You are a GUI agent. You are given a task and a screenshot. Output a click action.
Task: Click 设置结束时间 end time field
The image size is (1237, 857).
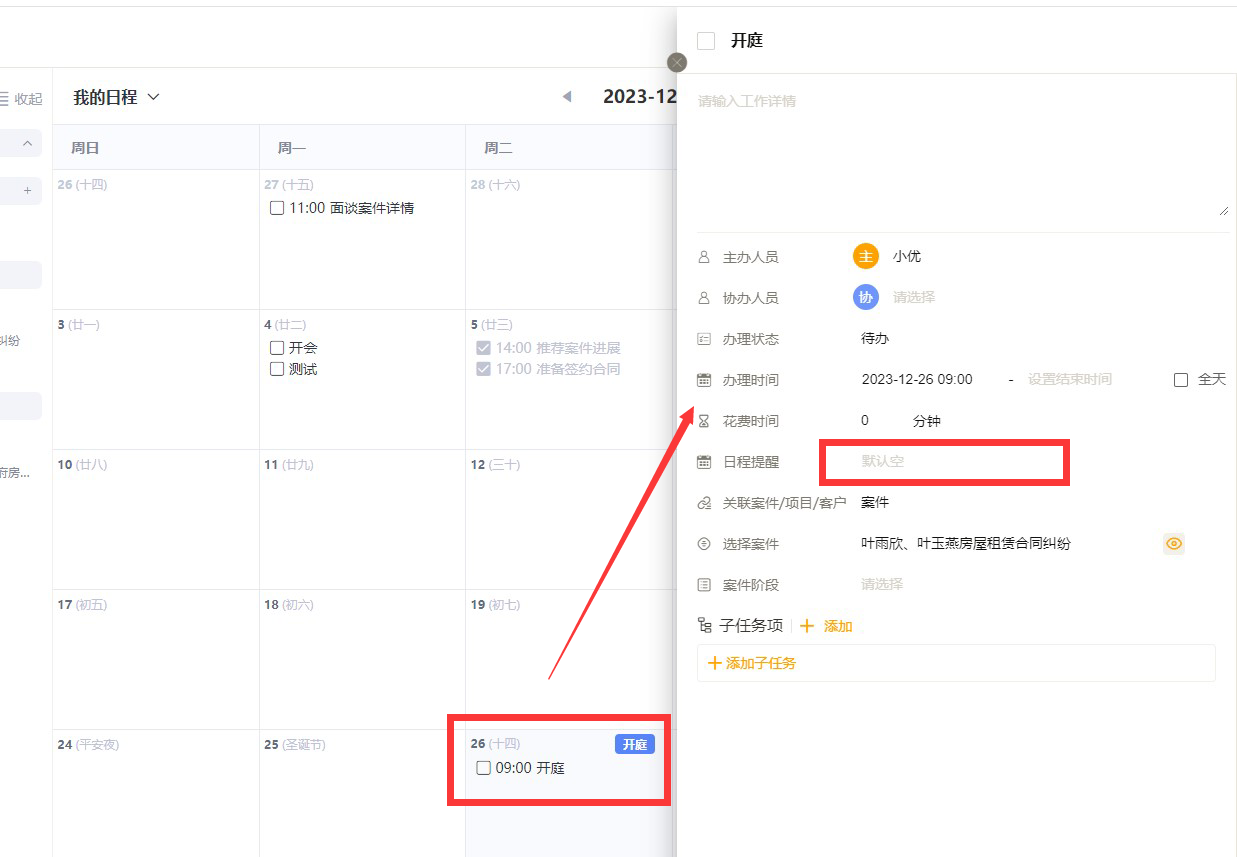[1069, 380]
